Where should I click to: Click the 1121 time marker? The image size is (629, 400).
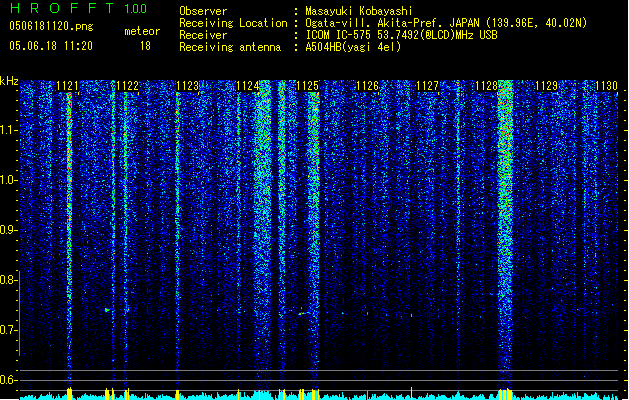click(x=67, y=86)
